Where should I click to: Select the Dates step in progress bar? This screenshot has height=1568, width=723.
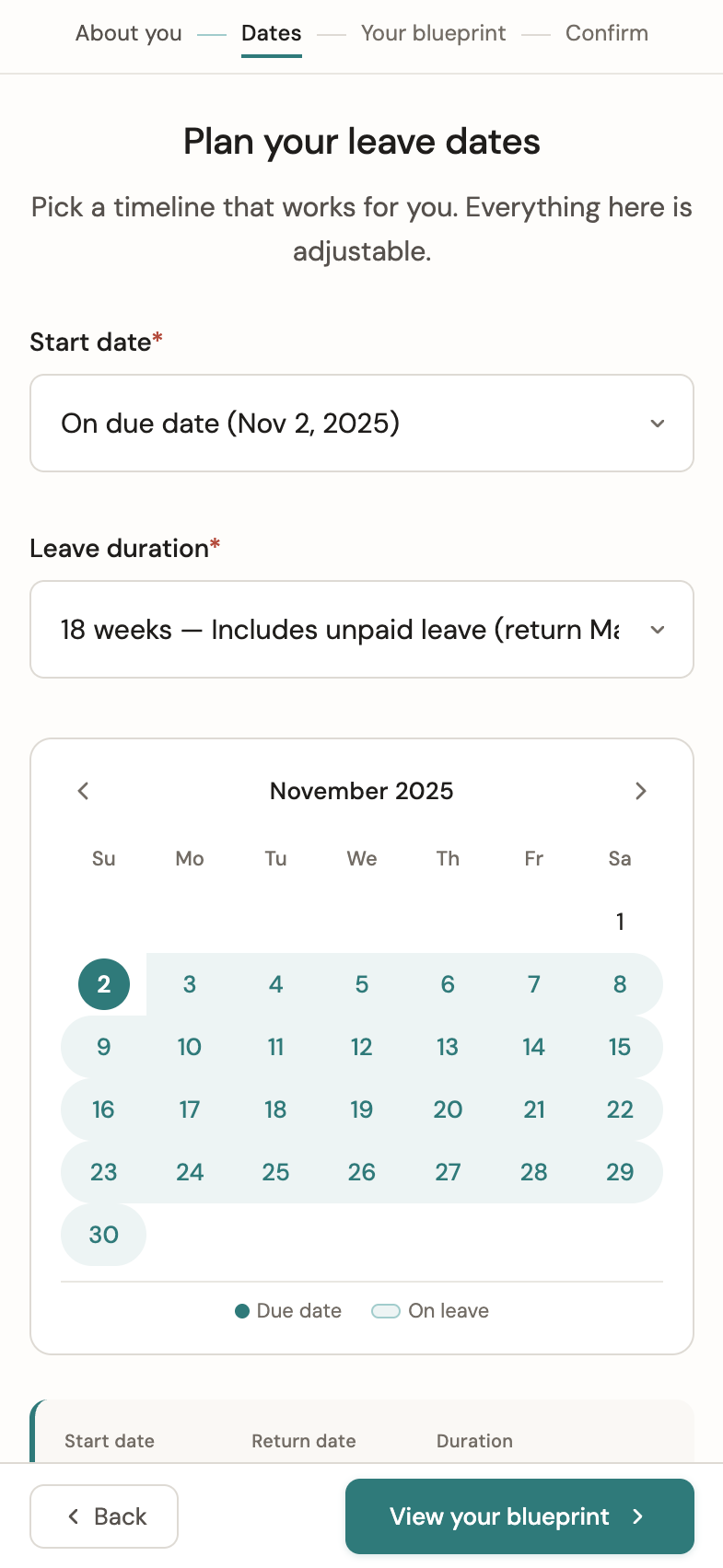pyautogui.click(x=271, y=33)
